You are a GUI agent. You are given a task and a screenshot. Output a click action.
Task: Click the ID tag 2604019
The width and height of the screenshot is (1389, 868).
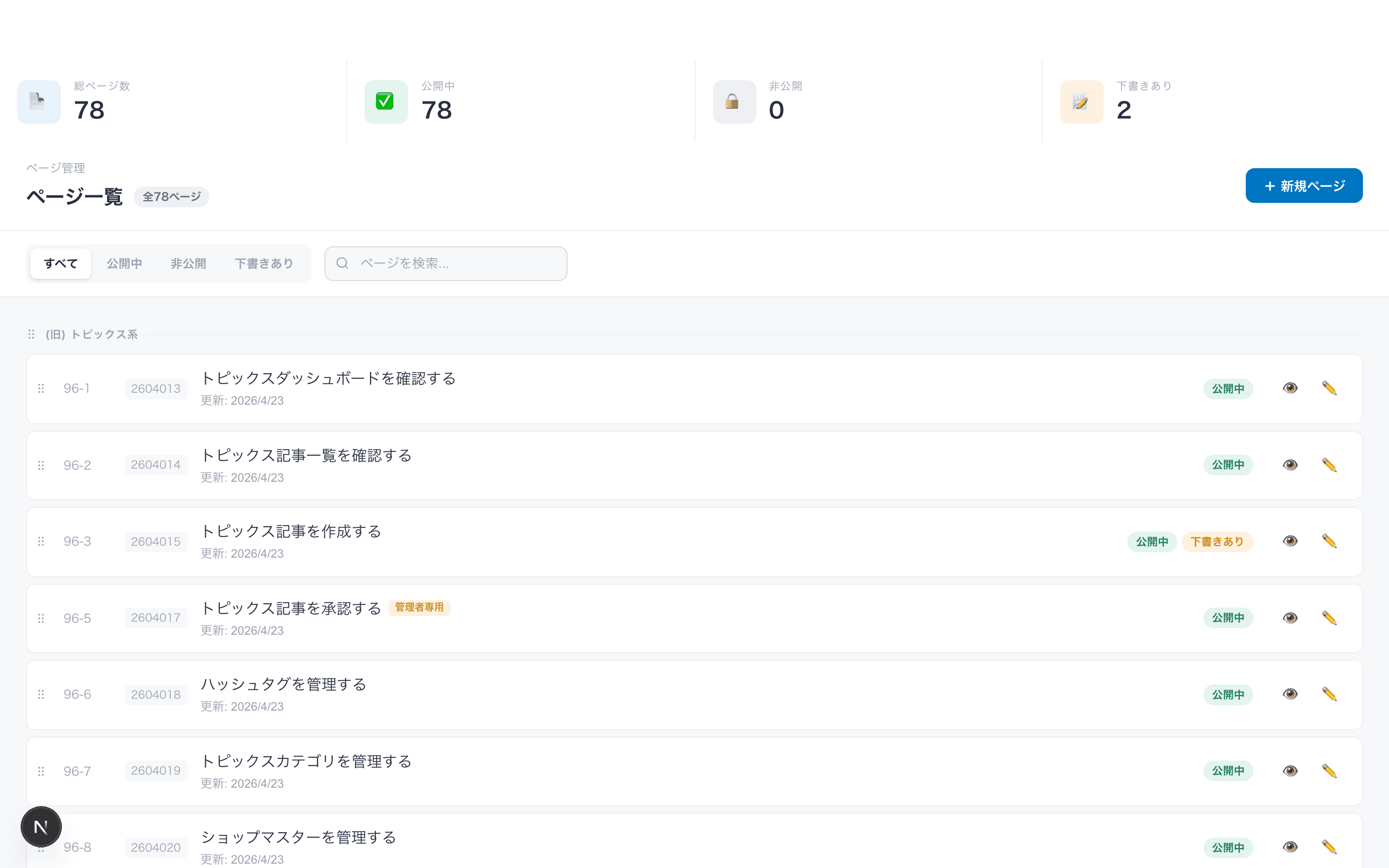156,770
